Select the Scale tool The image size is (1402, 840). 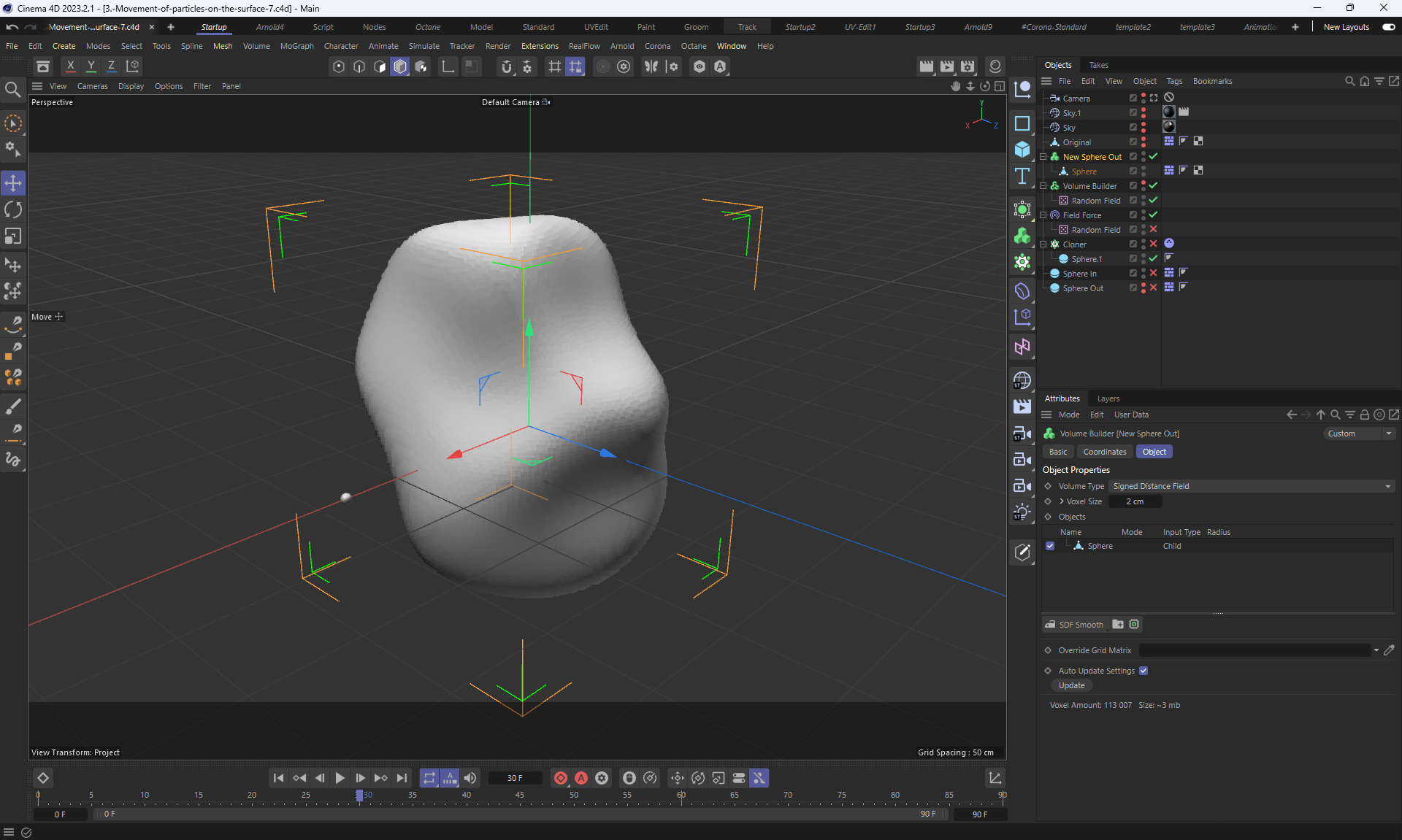click(13, 236)
